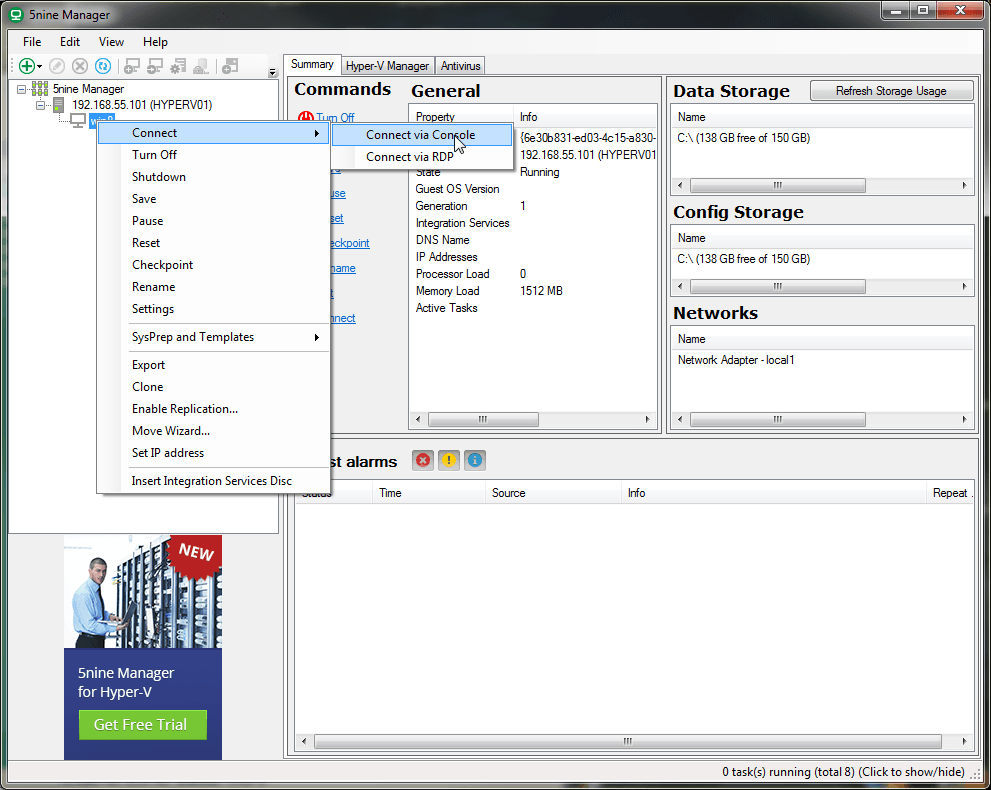
Task: Click the green Add plus toolbar icon
Action: [27, 66]
